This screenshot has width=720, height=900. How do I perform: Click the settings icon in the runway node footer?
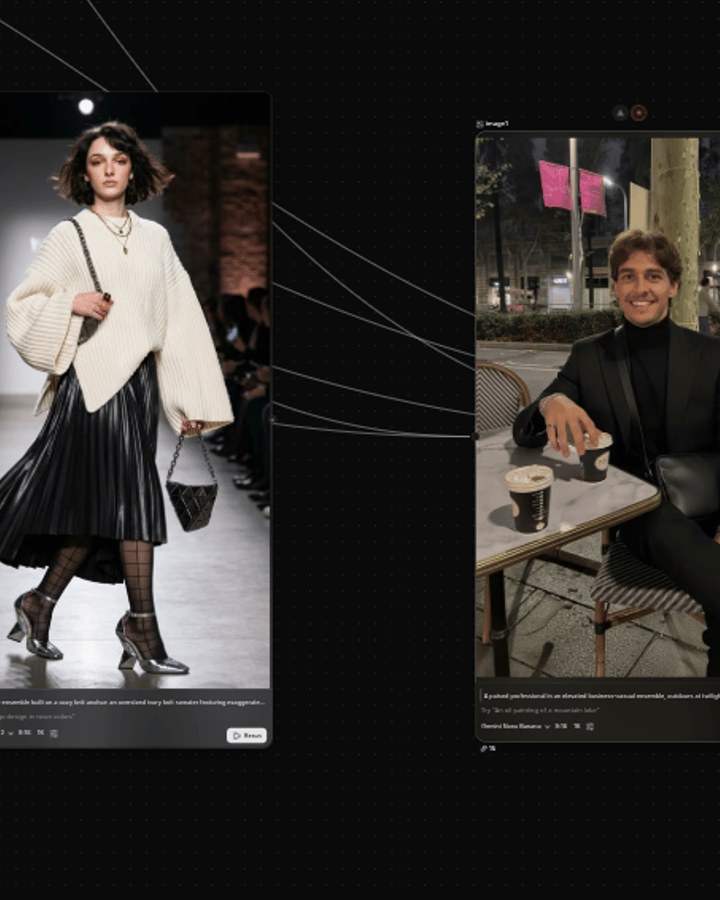coord(54,733)
